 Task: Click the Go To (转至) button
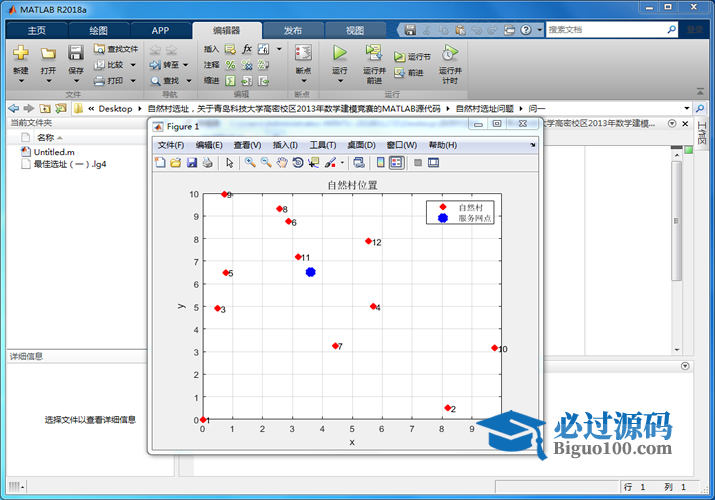point(165,65)
